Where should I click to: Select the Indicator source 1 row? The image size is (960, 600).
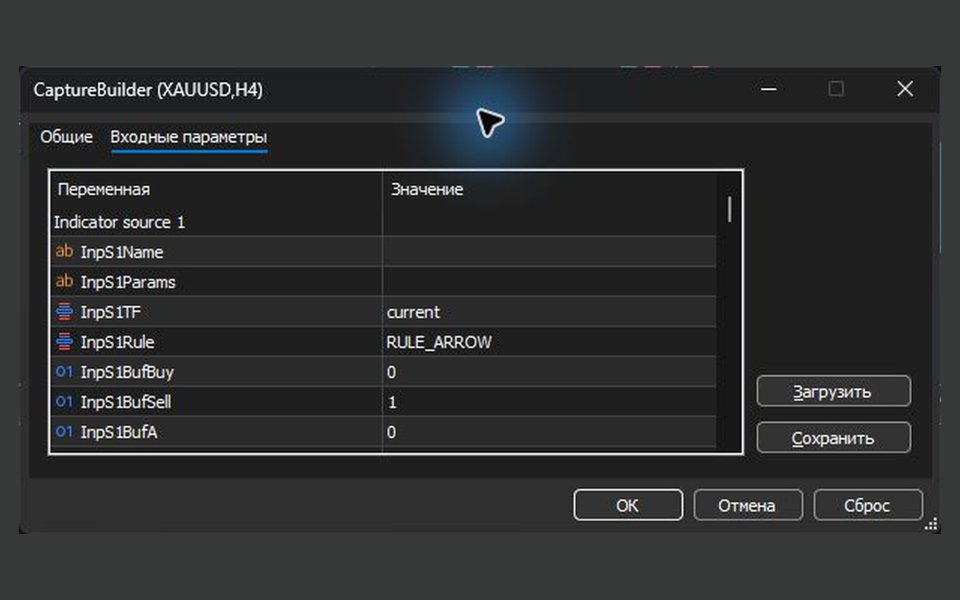pyautogui.click(x=383, y=222)
